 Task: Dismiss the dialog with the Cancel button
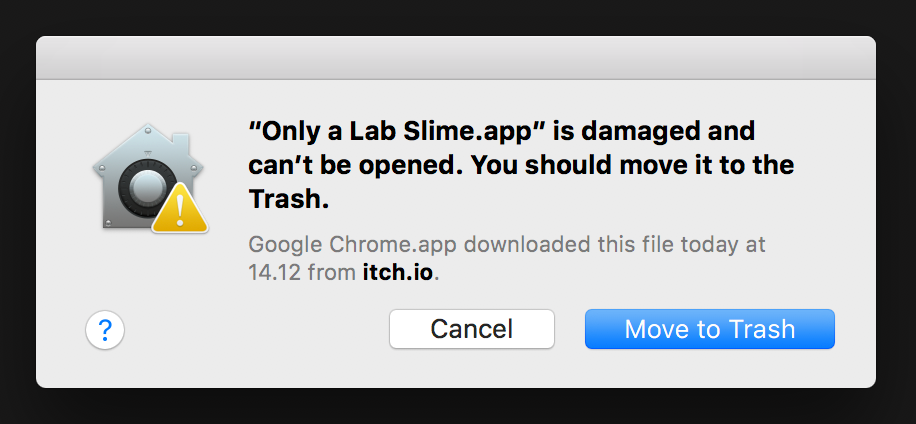(x=471, y=329)
